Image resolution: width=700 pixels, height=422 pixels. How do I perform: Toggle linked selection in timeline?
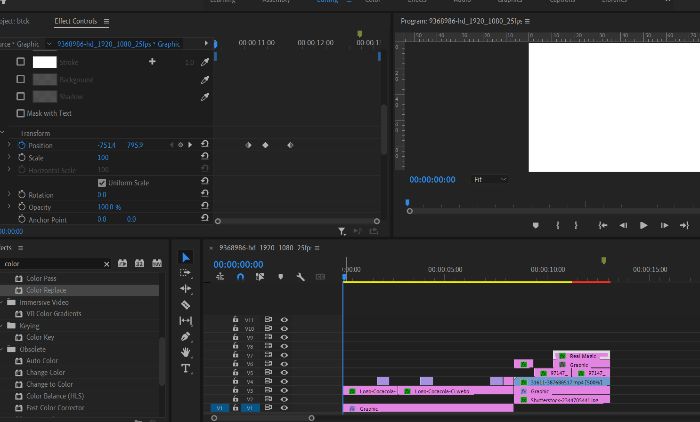[260, 277]
